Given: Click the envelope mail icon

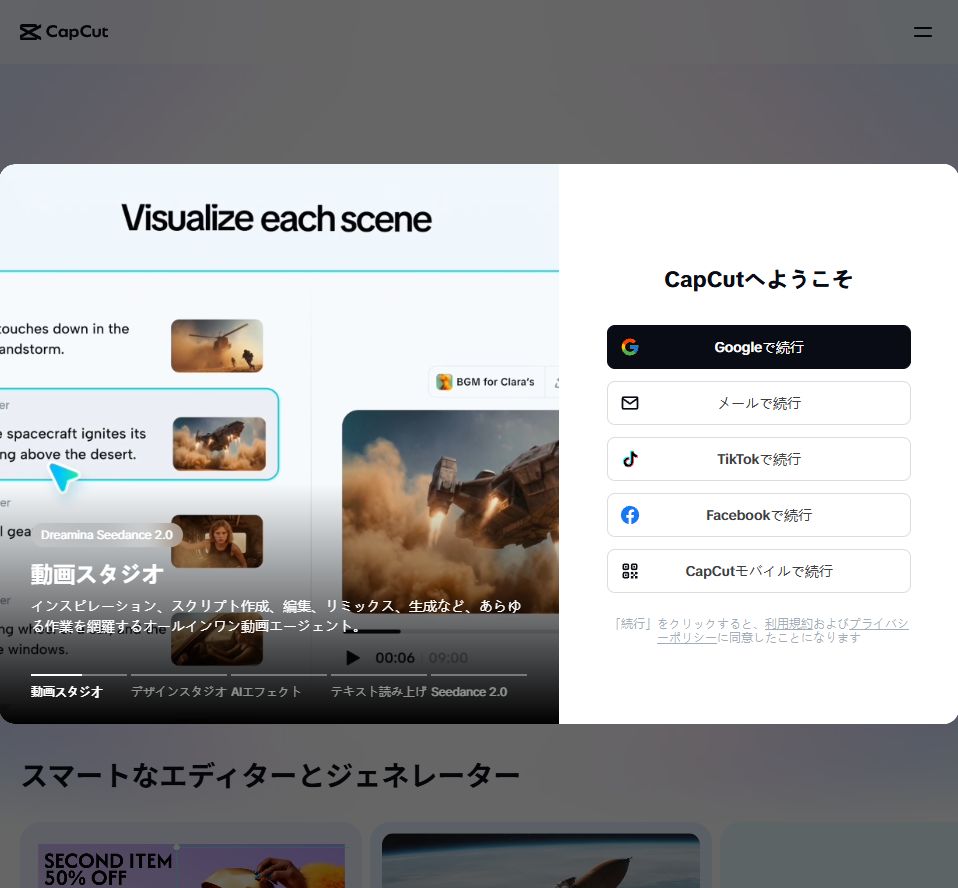Looking at the screenshot, I should [630, 403].
